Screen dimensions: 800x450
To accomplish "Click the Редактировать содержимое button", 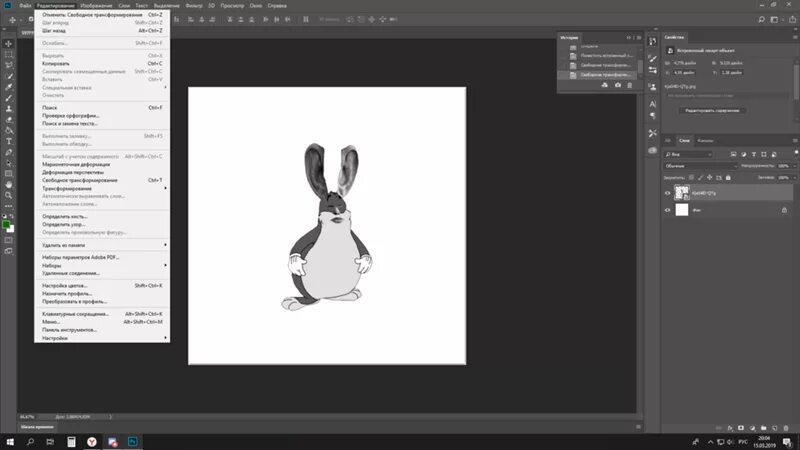I will [712, 110].
